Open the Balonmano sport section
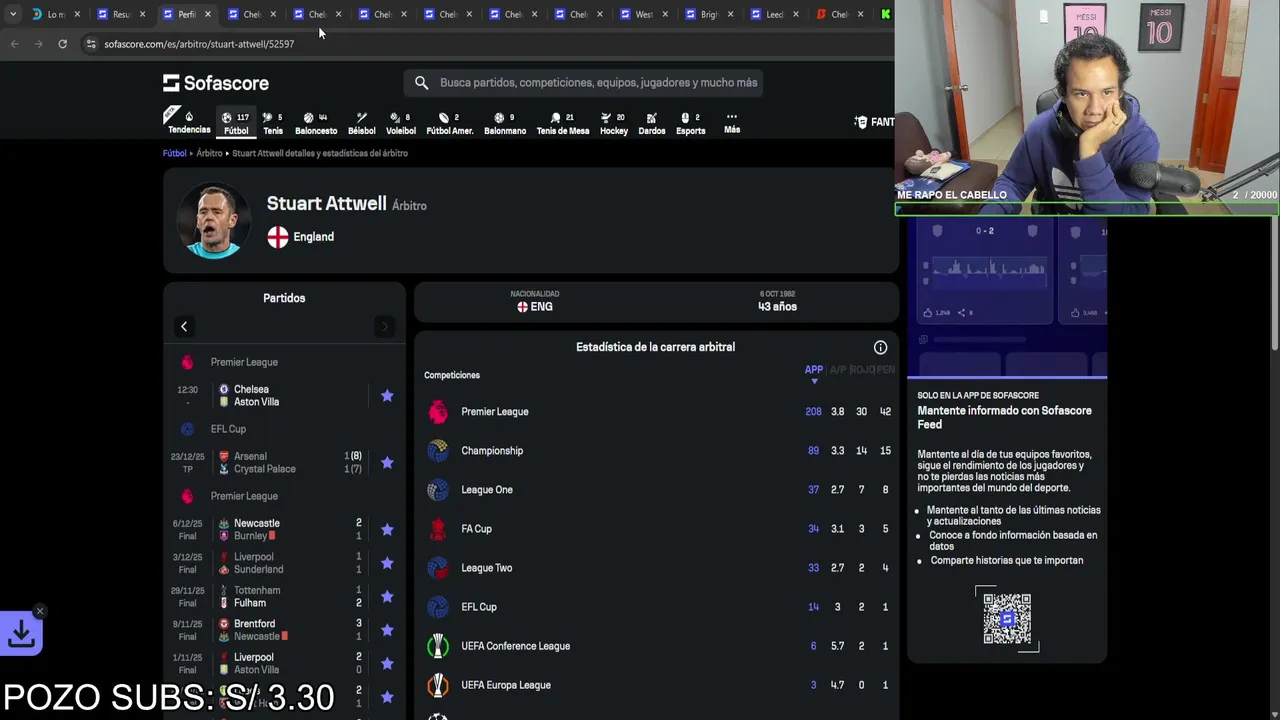 pyautogui.click(x=505, y=123)
